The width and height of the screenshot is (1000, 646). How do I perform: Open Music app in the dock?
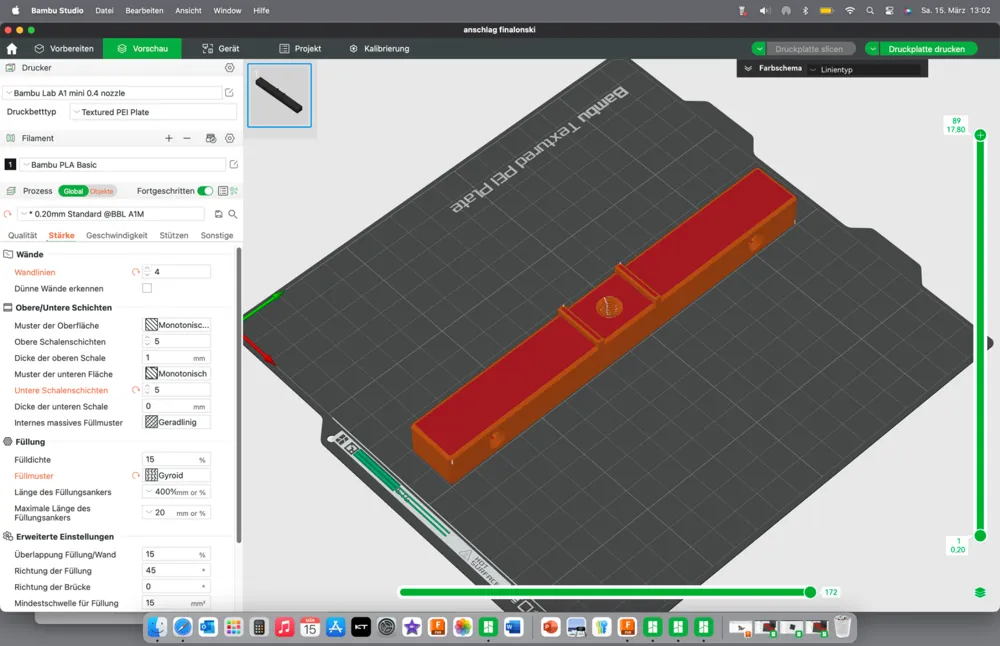pyautogui.click(x=284, y=628)
